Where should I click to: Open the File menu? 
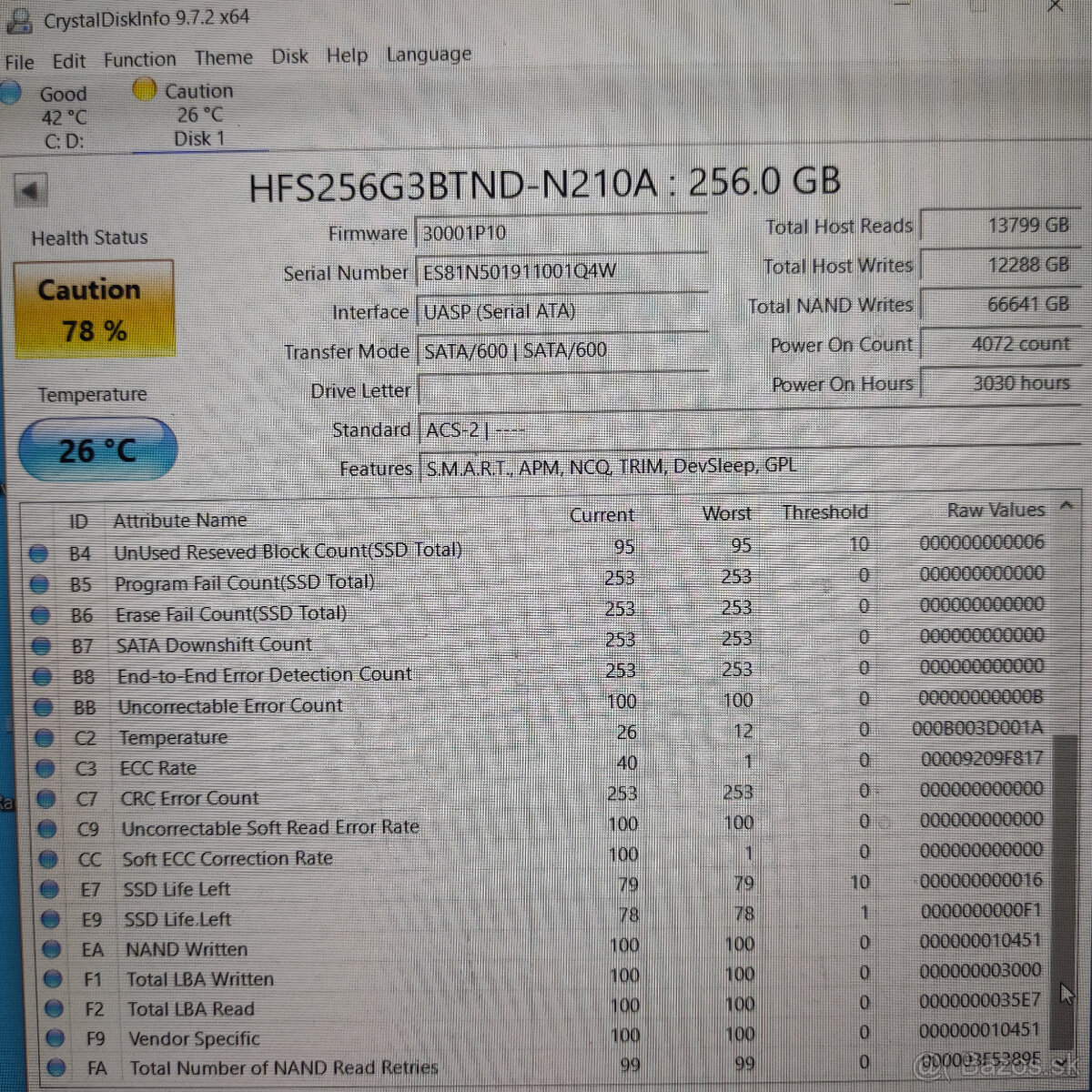pyautogui.click(x=18, y=62)
